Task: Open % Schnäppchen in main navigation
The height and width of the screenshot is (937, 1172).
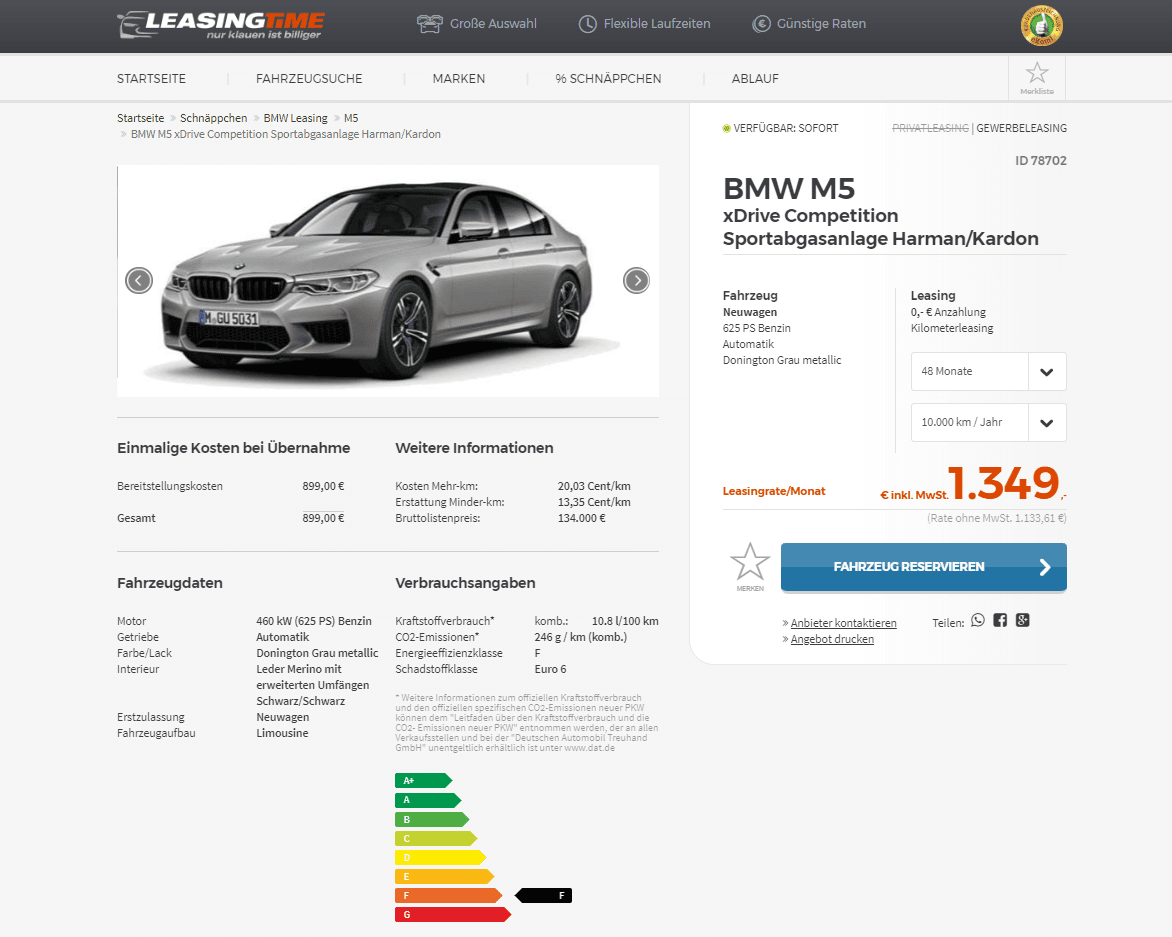Action: [608, 78]
